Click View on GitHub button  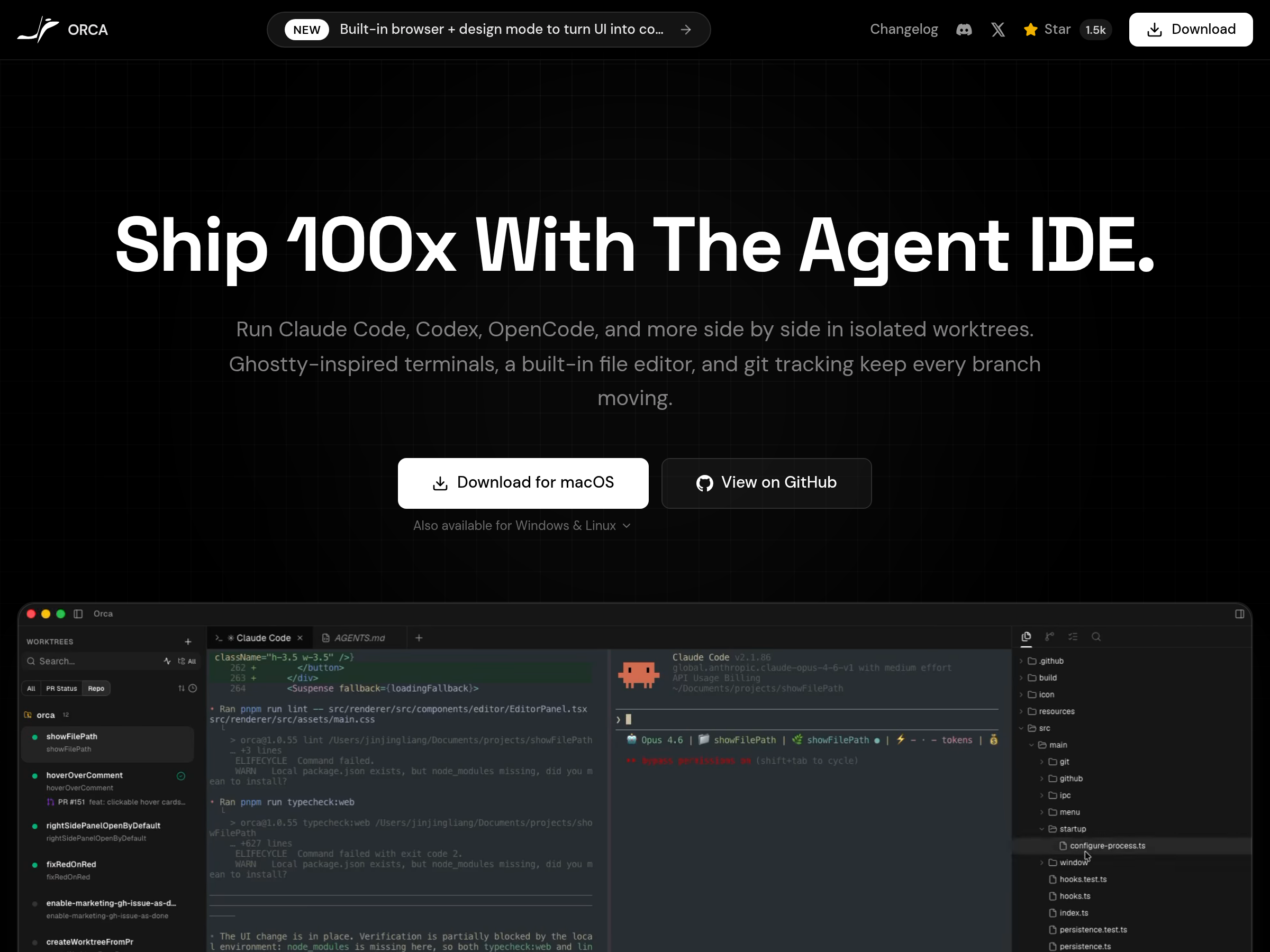pos(766,482)
